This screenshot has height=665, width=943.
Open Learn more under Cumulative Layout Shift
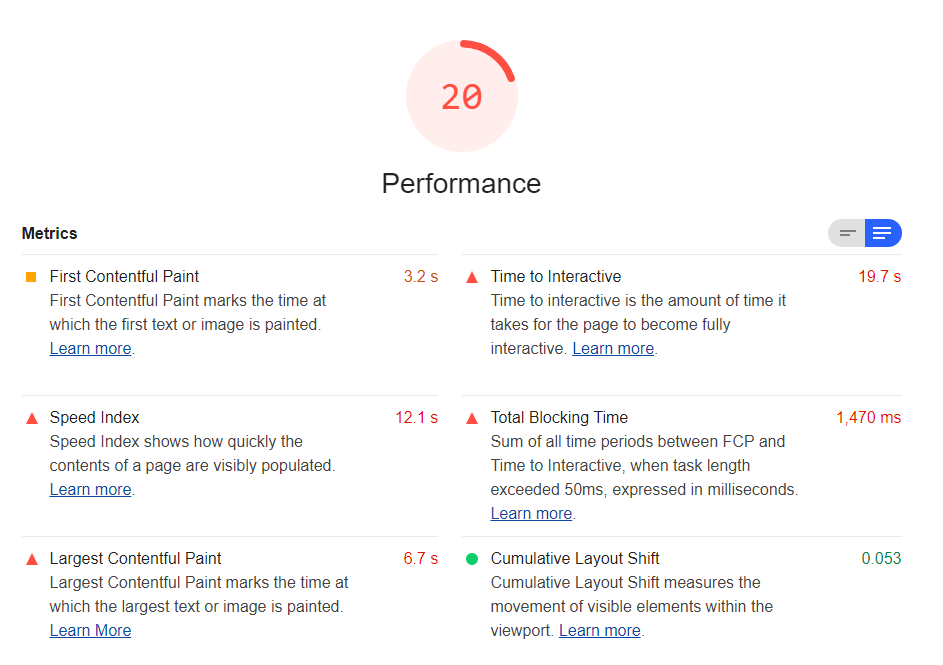[x=599, y=630]
